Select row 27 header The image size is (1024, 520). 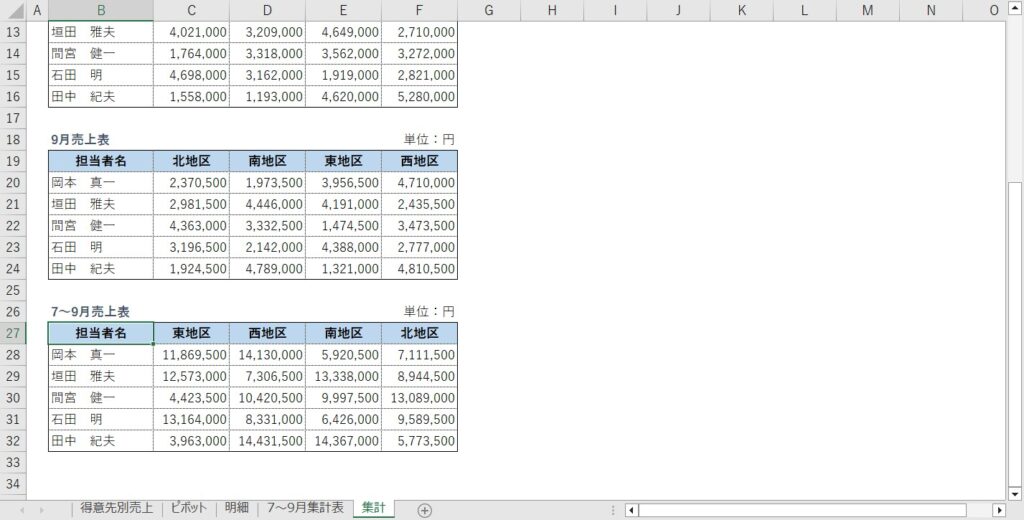[13, 333]
